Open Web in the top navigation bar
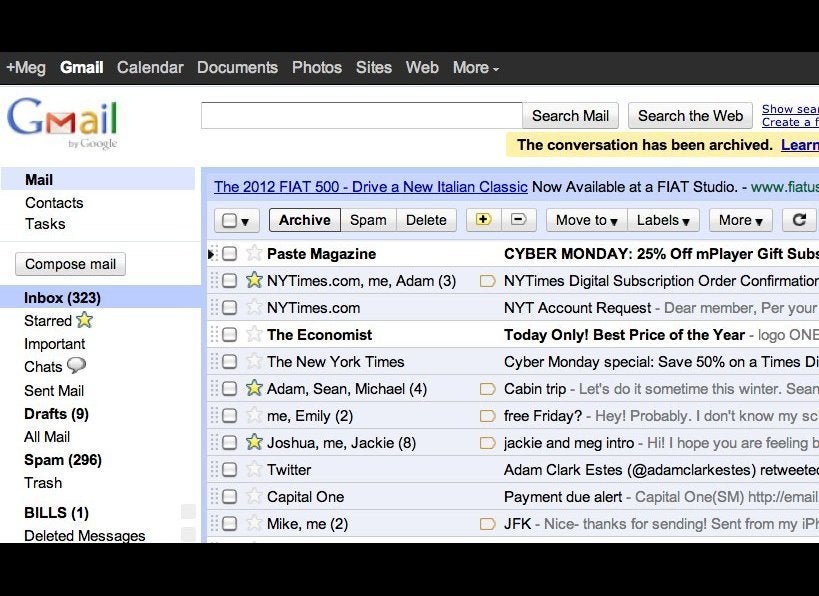This screenshot has height=596, width=819. (x=422, y=67)
